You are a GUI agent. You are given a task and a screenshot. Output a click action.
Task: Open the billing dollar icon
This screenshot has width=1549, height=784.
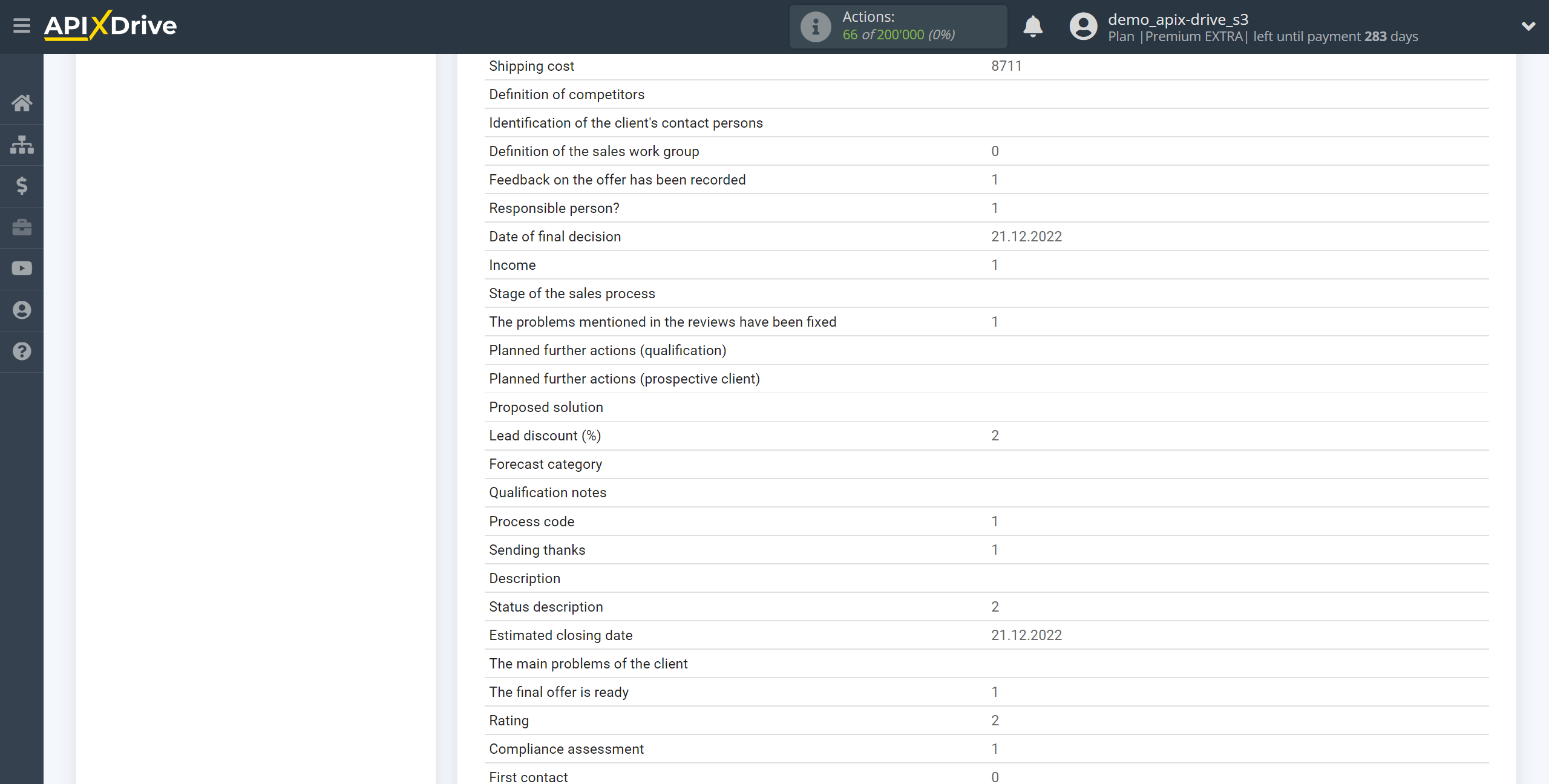tap(22, 186)
